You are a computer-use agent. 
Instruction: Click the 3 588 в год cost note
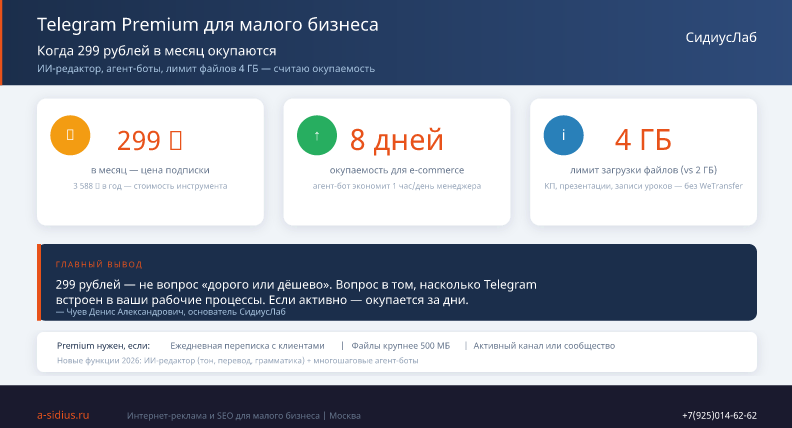tap(150, 186)
